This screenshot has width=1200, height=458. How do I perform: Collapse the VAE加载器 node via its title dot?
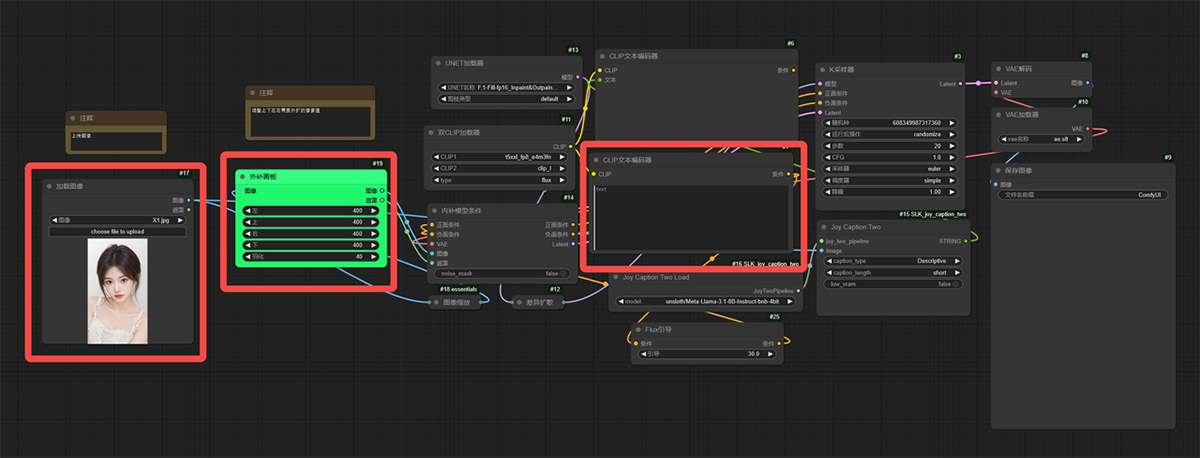coord(998,115)
